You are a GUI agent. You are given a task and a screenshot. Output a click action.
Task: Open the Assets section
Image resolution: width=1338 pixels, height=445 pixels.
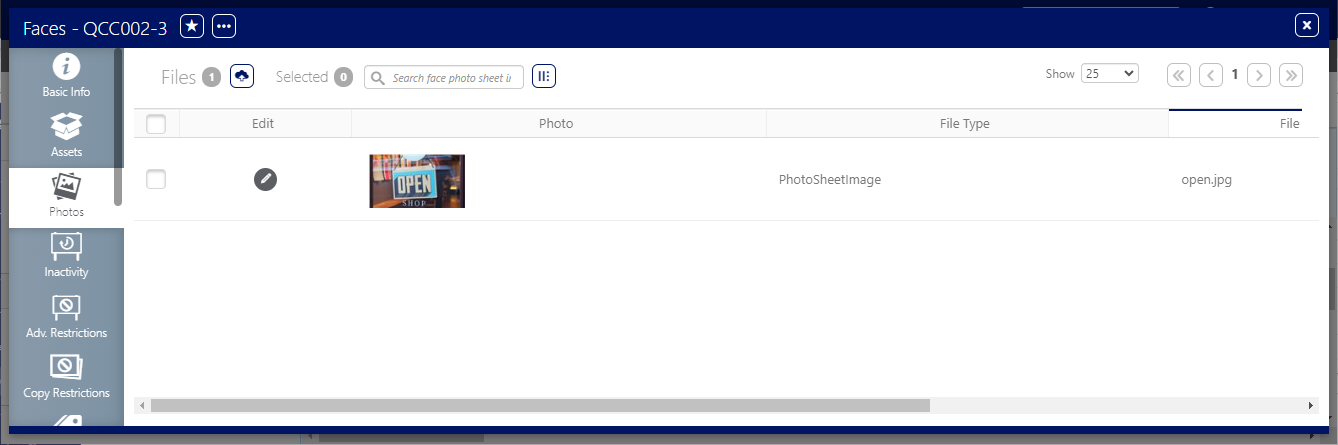66,136
